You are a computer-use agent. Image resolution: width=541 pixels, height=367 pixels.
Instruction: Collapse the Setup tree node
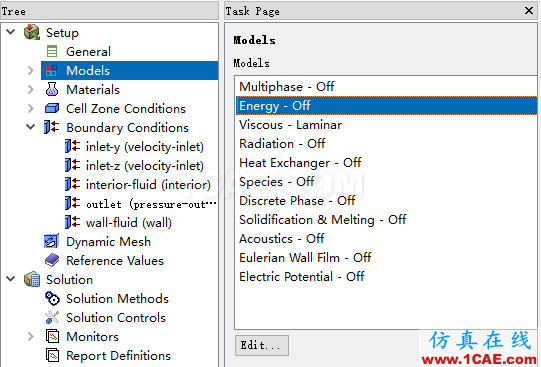(x=11, y=32)
